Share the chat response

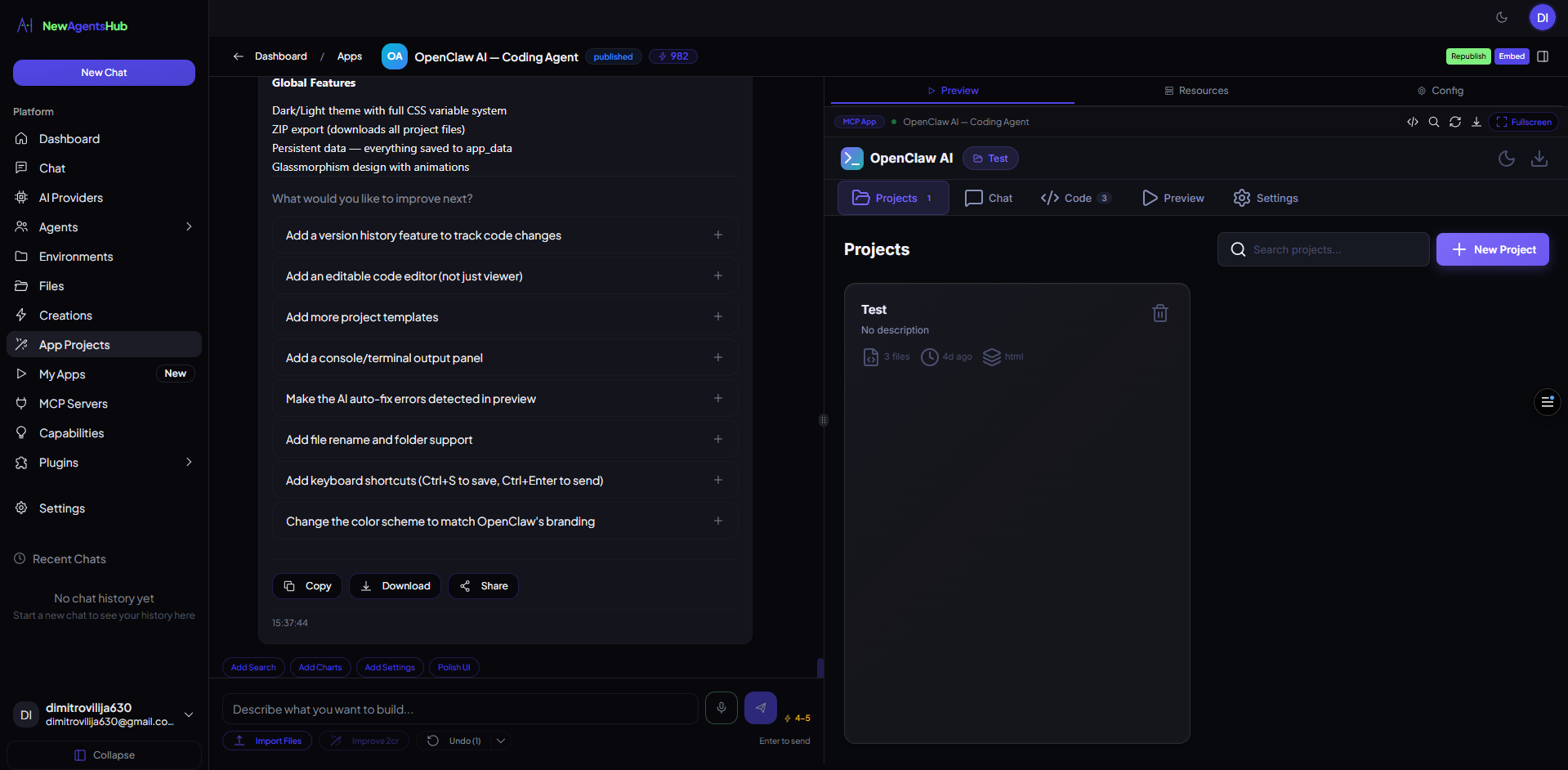click(484, 586)
